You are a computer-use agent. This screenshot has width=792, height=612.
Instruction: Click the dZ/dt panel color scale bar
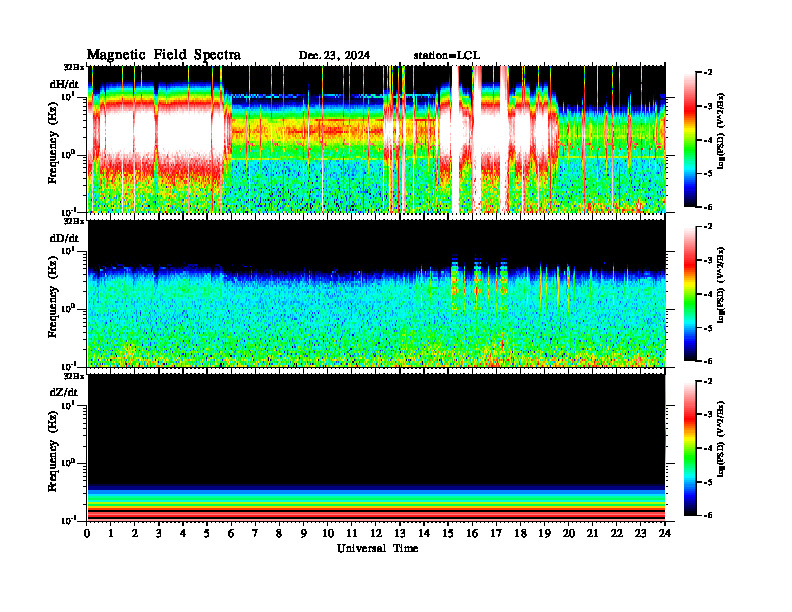click(x=690, y=448)
